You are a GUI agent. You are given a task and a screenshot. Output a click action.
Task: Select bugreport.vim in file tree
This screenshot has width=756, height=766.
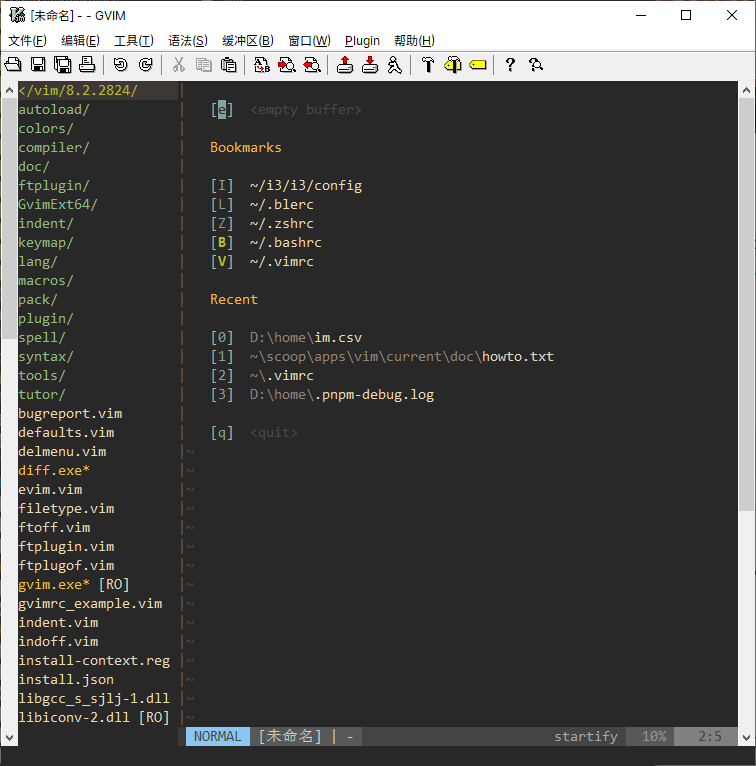point(70,414)
